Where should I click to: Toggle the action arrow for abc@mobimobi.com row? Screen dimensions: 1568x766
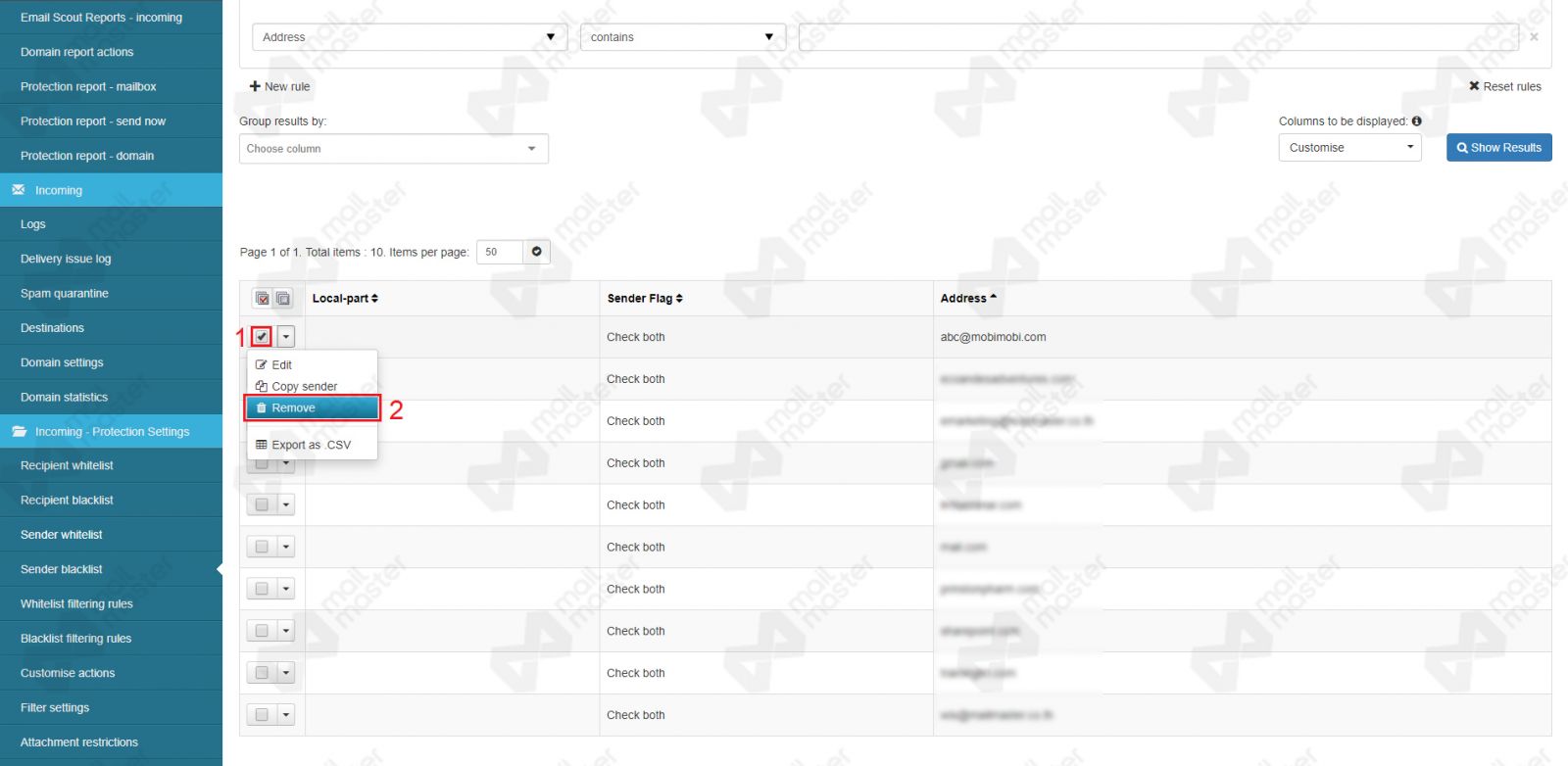click(x=286, y=336)
